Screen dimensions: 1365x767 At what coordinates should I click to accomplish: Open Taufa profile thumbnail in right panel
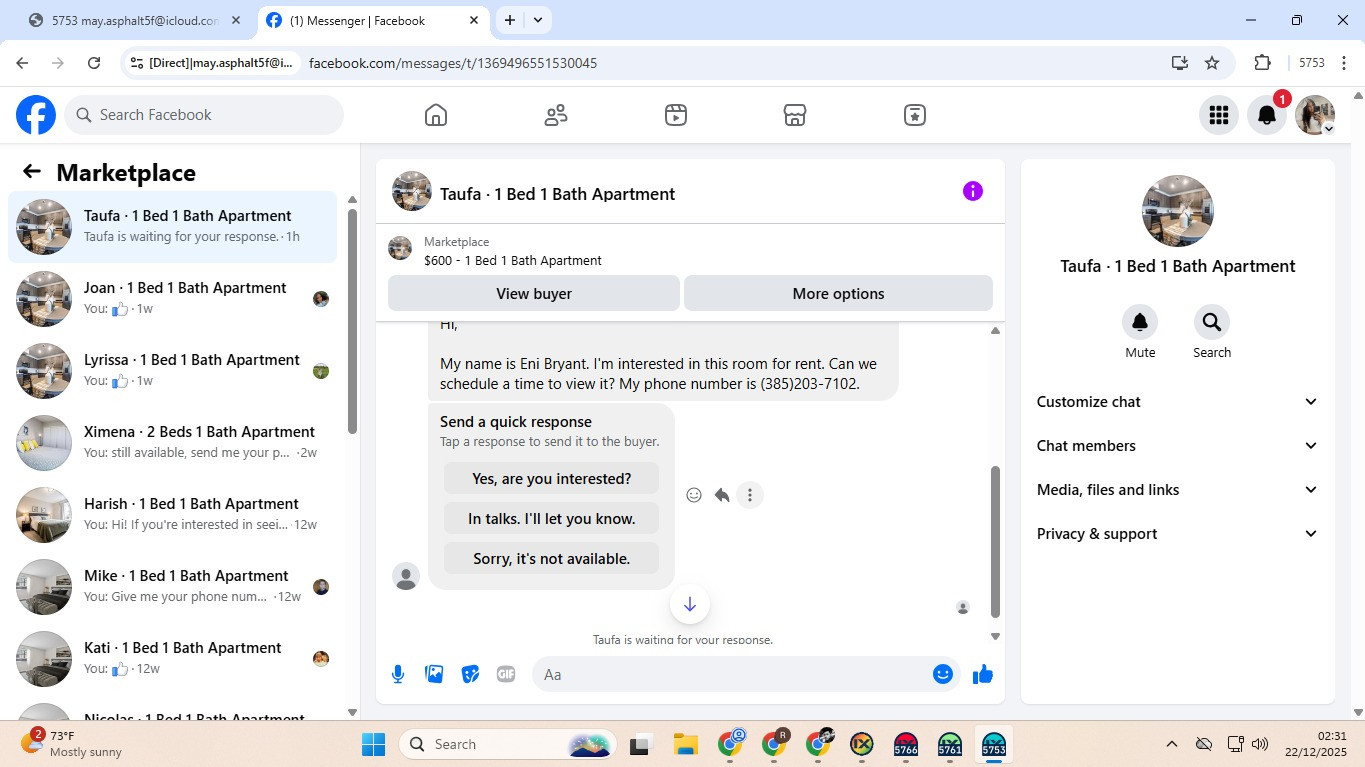click(x=1178, y=211)
